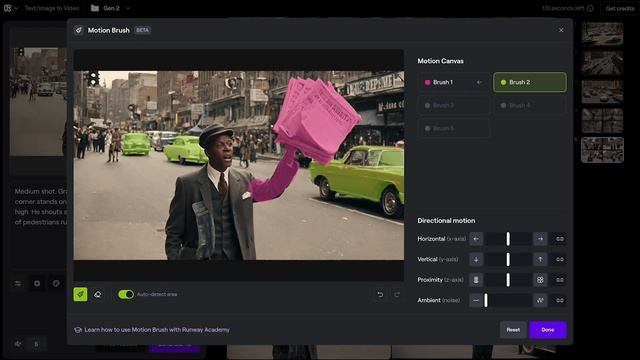Toggle the Auto-detect area switch
640x360 pixels.
[126, 294]
